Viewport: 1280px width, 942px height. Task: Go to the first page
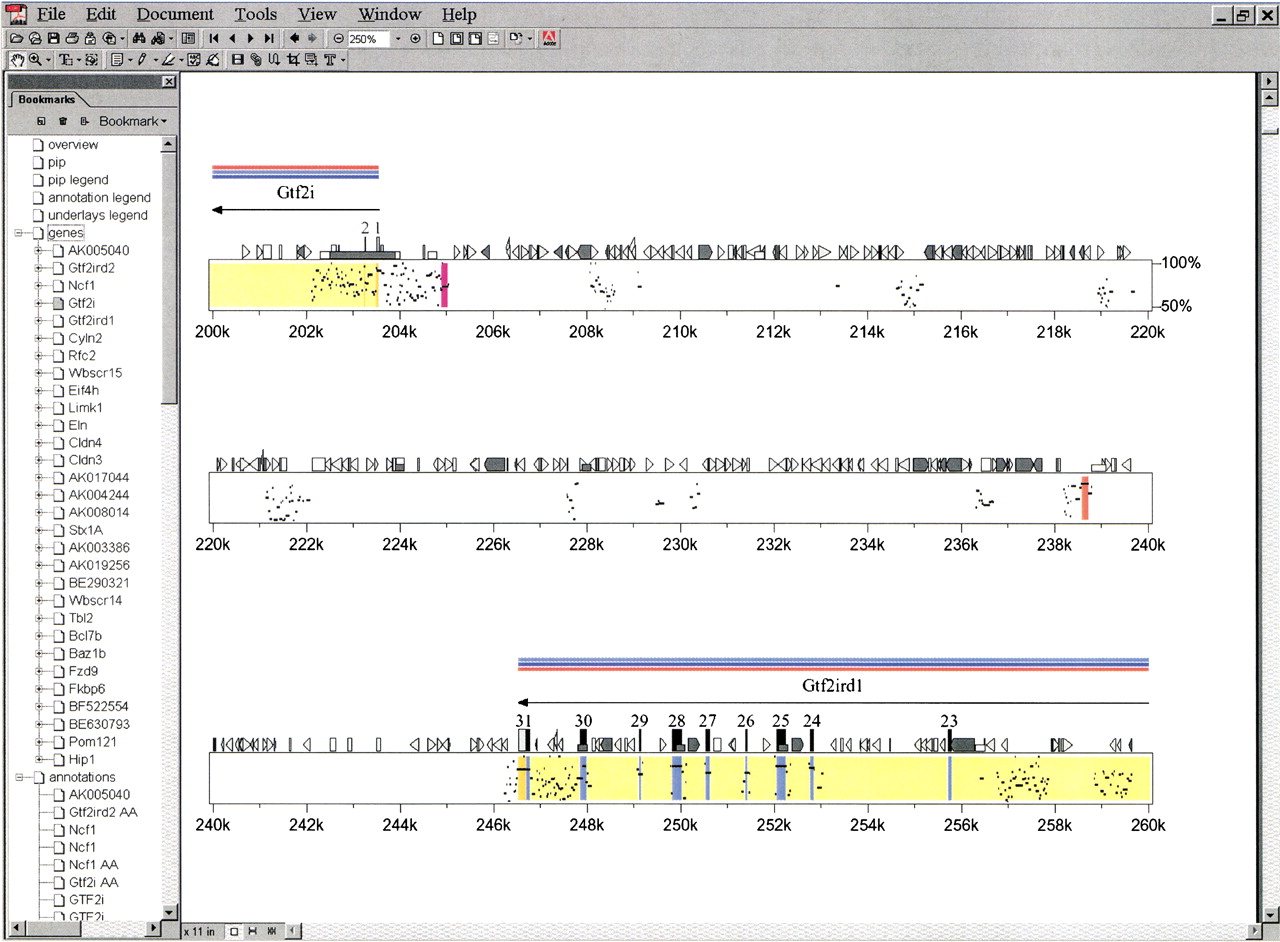coord(214,38)
